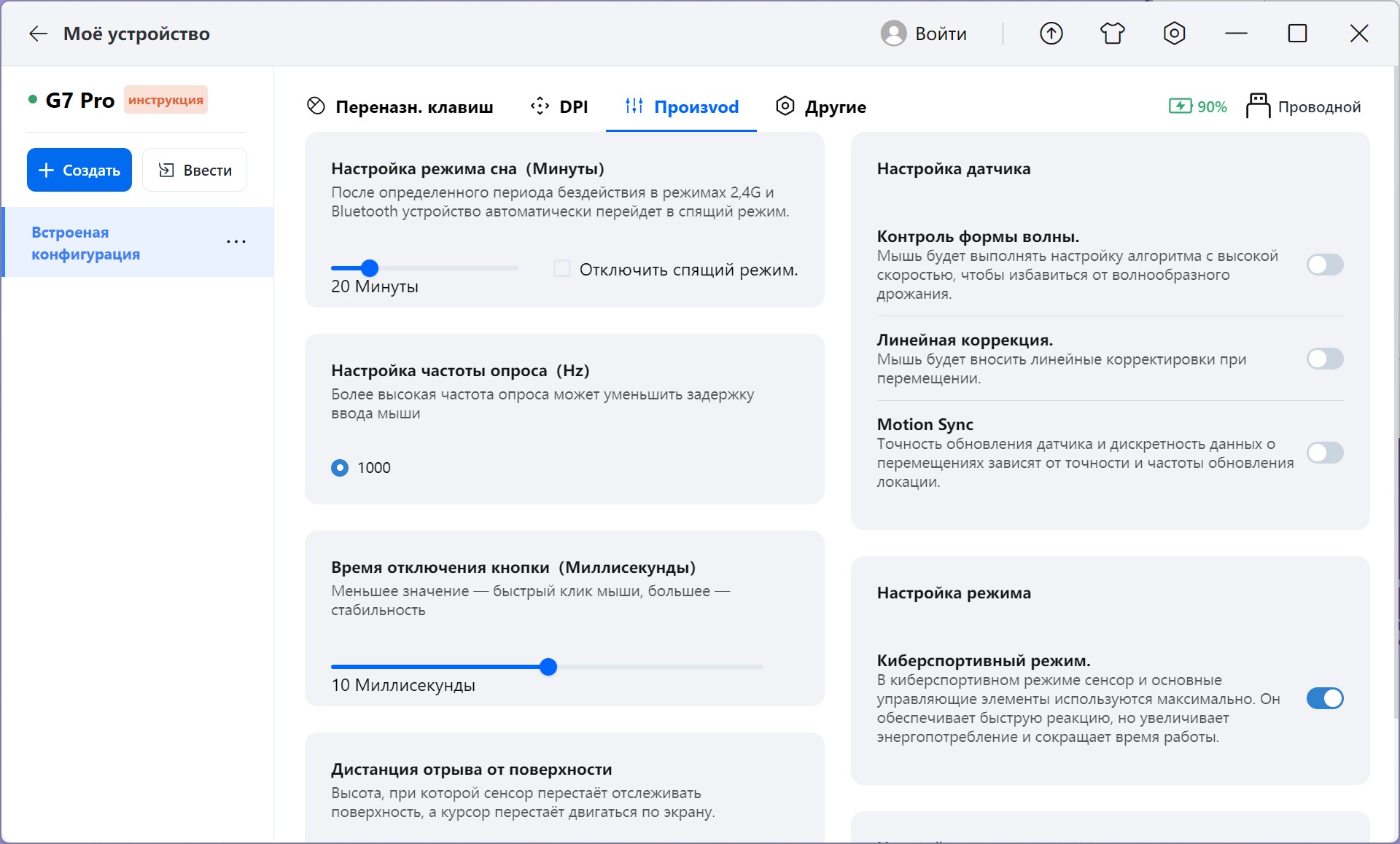Disable the Киберспортивный режим toggle

pyautogui.click(x=1325, y=698)
